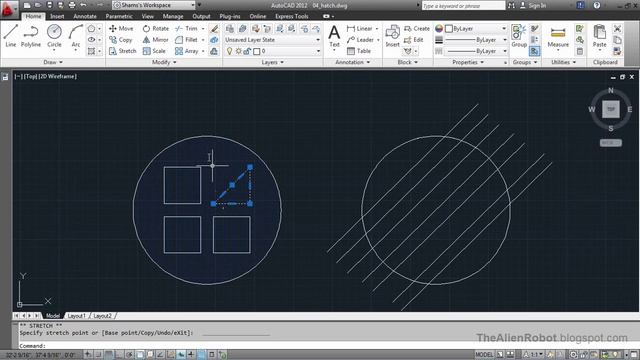Screen dimensions: 640x360
Task: Switch to the Layout2 tab
Action: click(102, 316)
